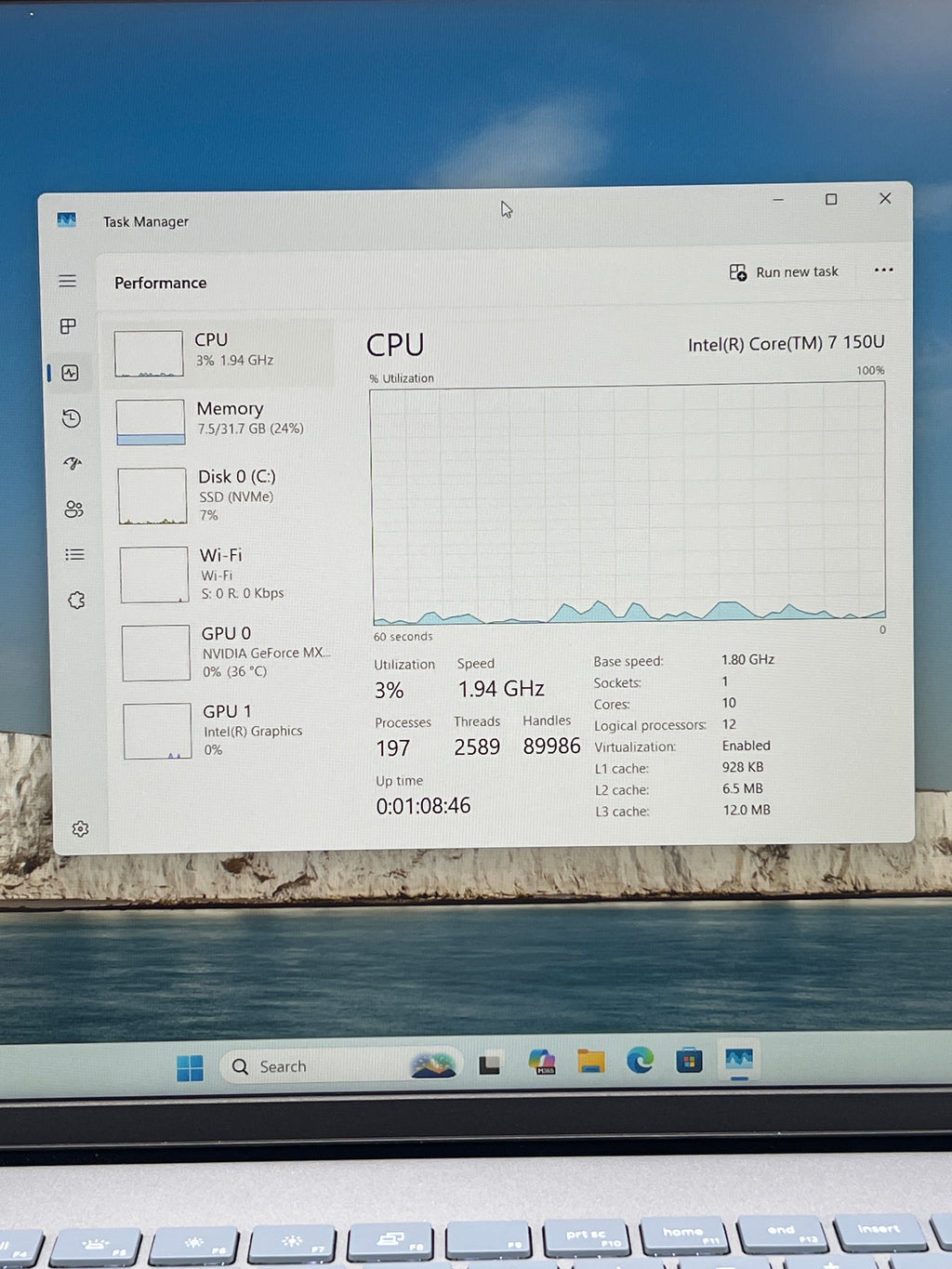Open the Task Manager hamburger navigation menu

coord(67,281)
